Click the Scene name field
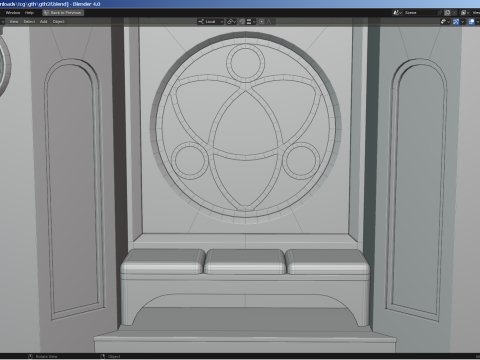480x360 pixels. 419,13
